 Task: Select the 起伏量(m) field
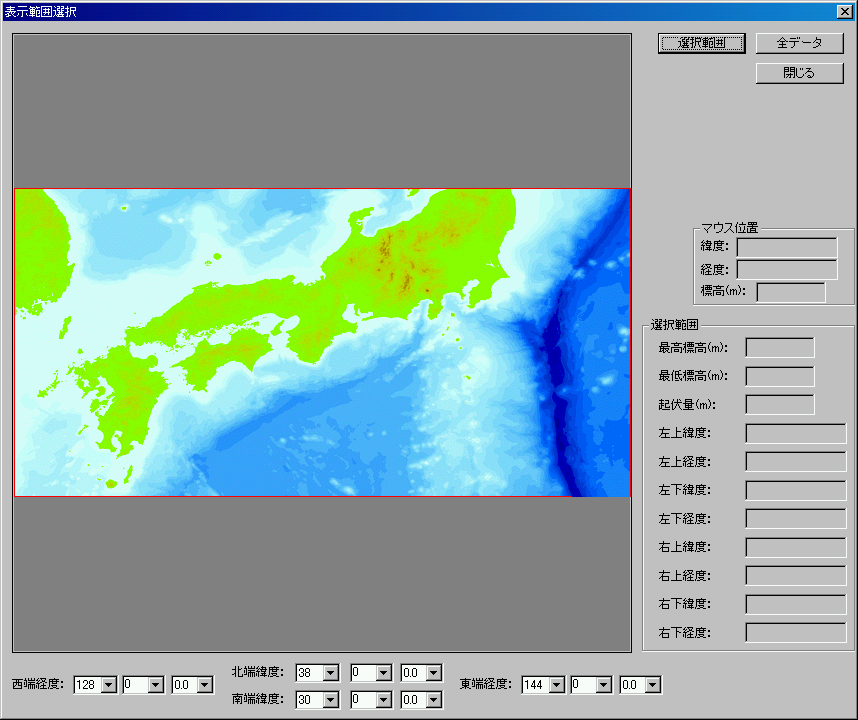[780, 405]
